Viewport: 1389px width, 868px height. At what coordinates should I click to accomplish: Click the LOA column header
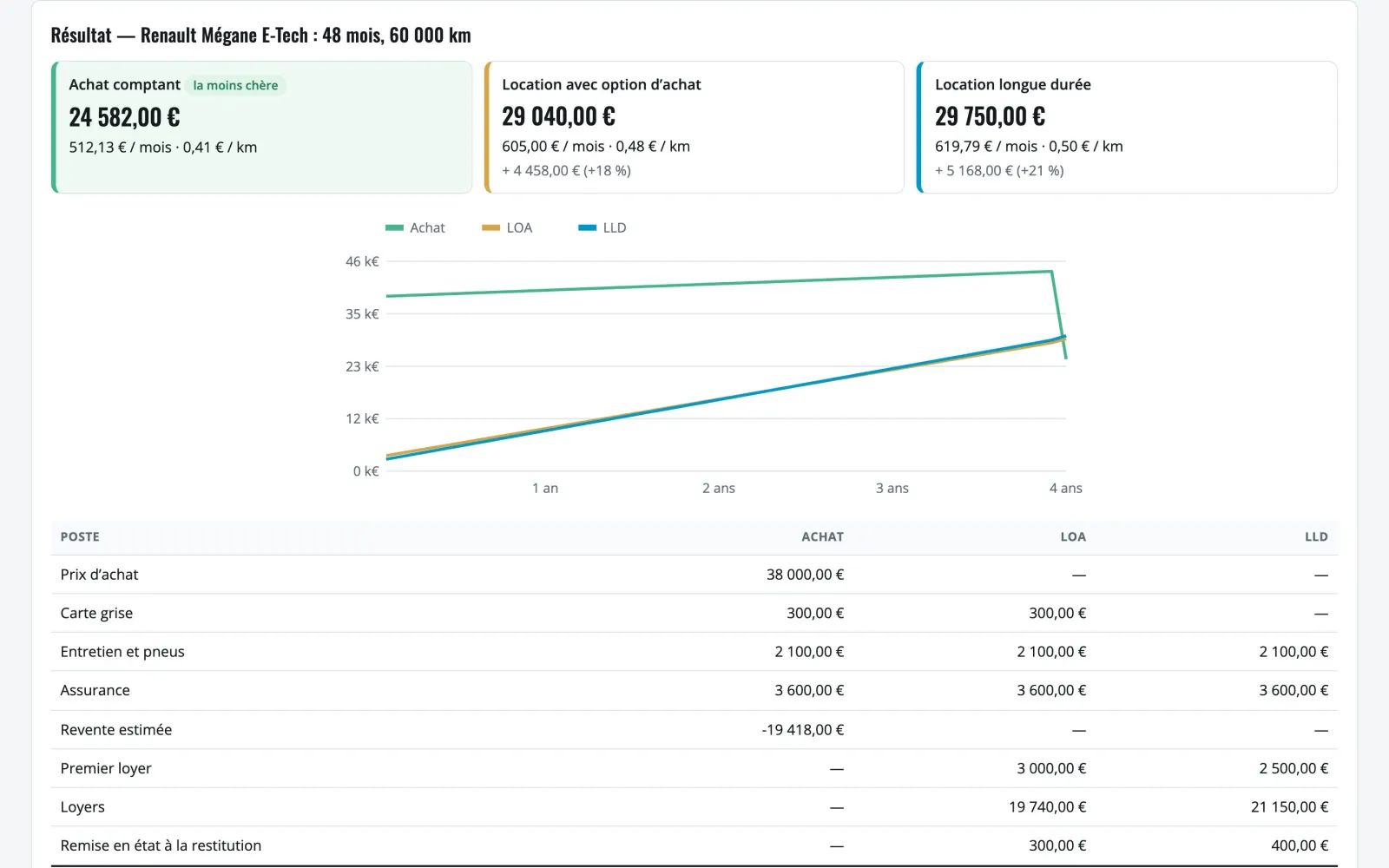click(1073, 536)
